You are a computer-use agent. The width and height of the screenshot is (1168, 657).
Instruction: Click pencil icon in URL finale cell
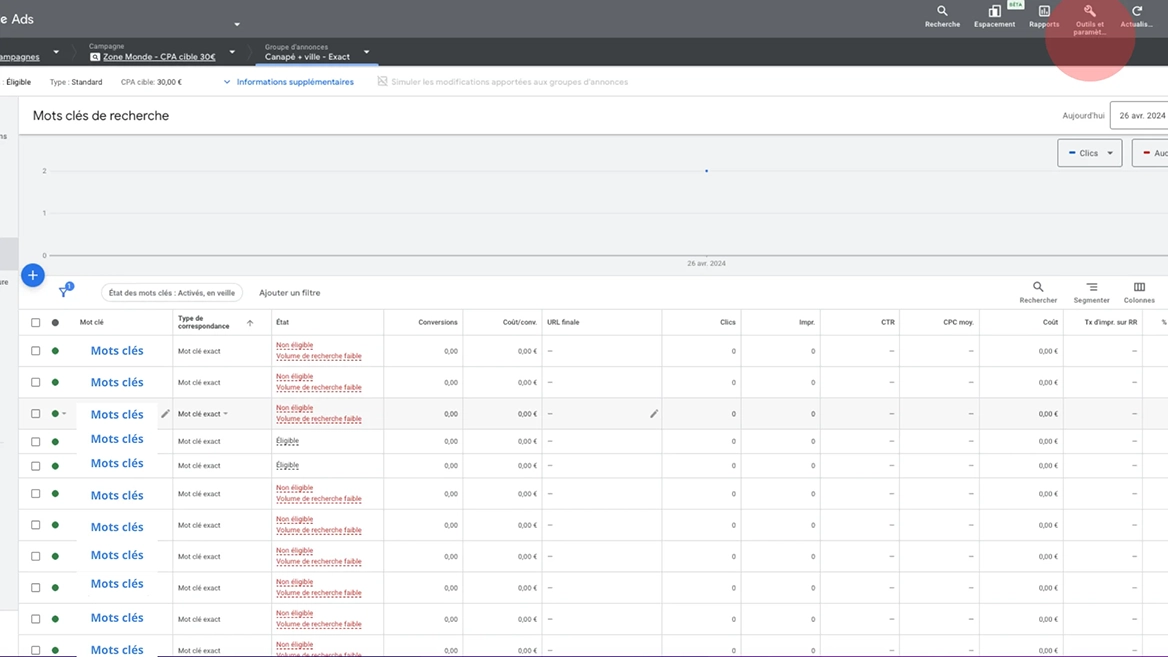[654, 413]
